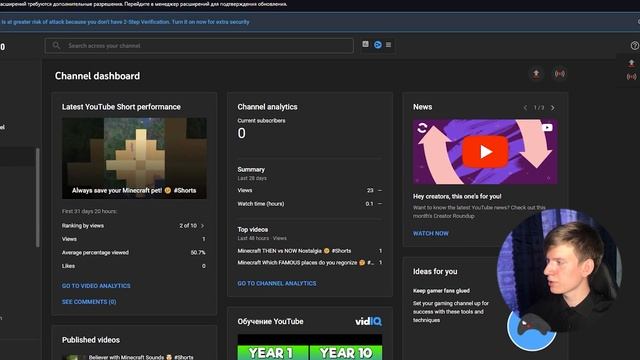Focus the 'Search across your channel' field

coord(199,46)
